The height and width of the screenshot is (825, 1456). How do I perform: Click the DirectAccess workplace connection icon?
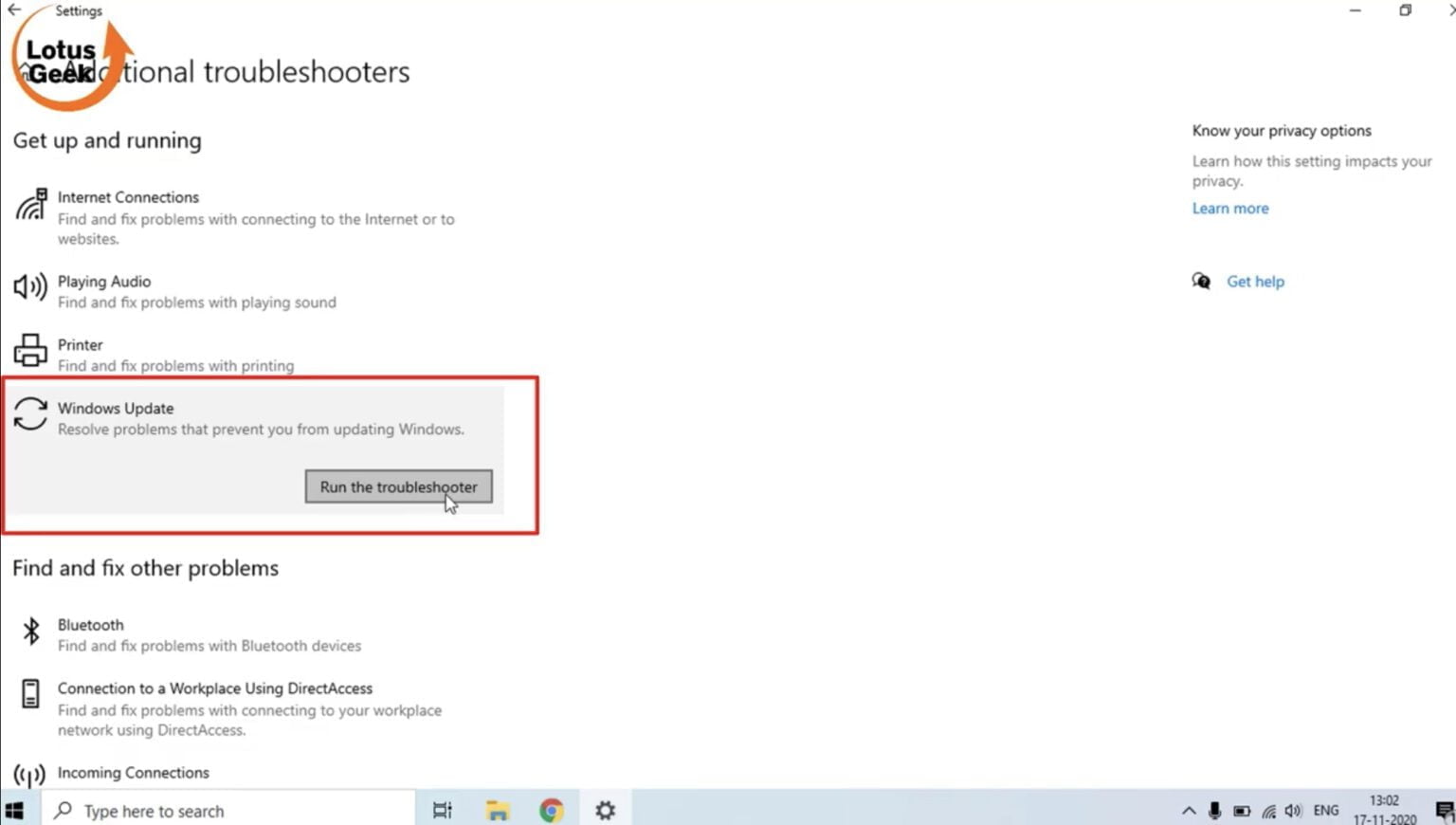coord(30,694)
